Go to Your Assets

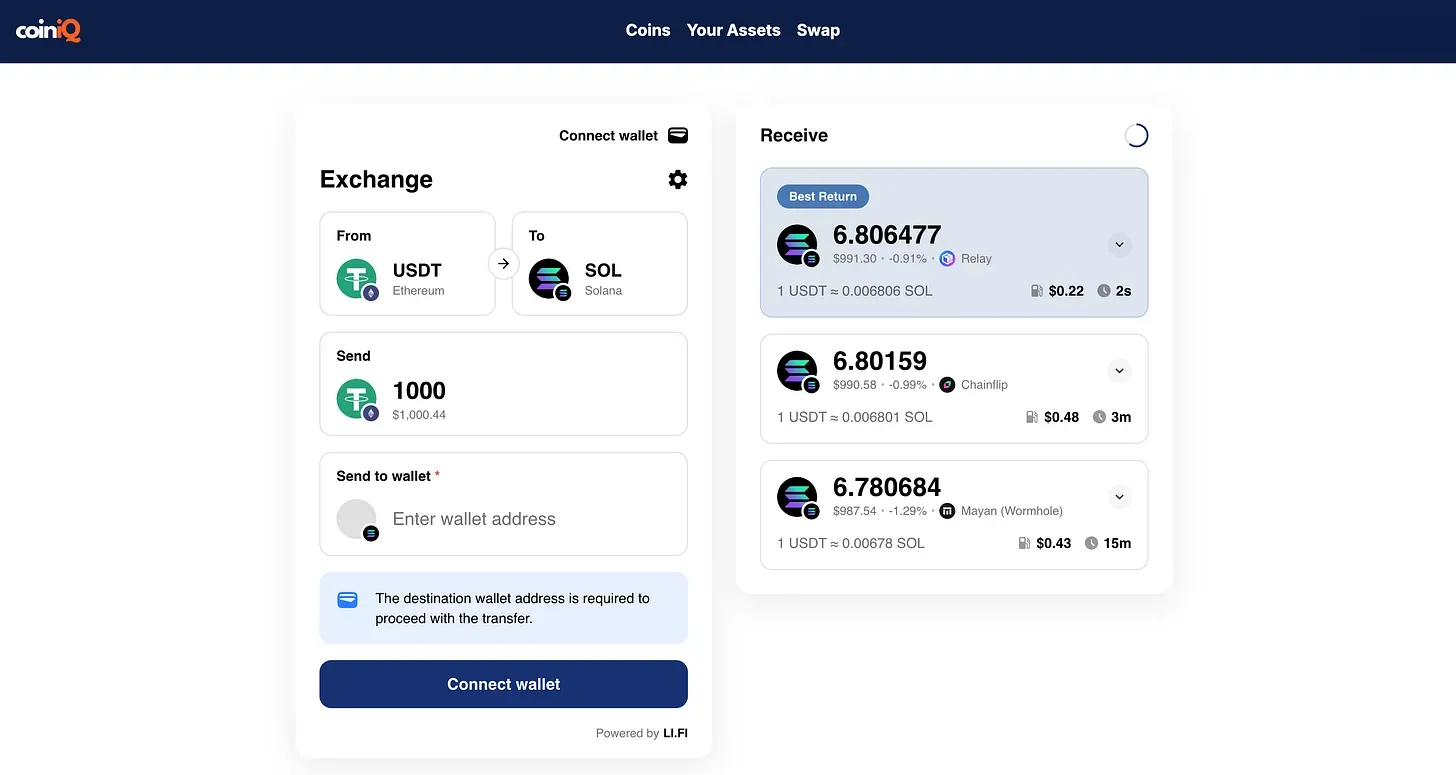[x=733, y=30]
